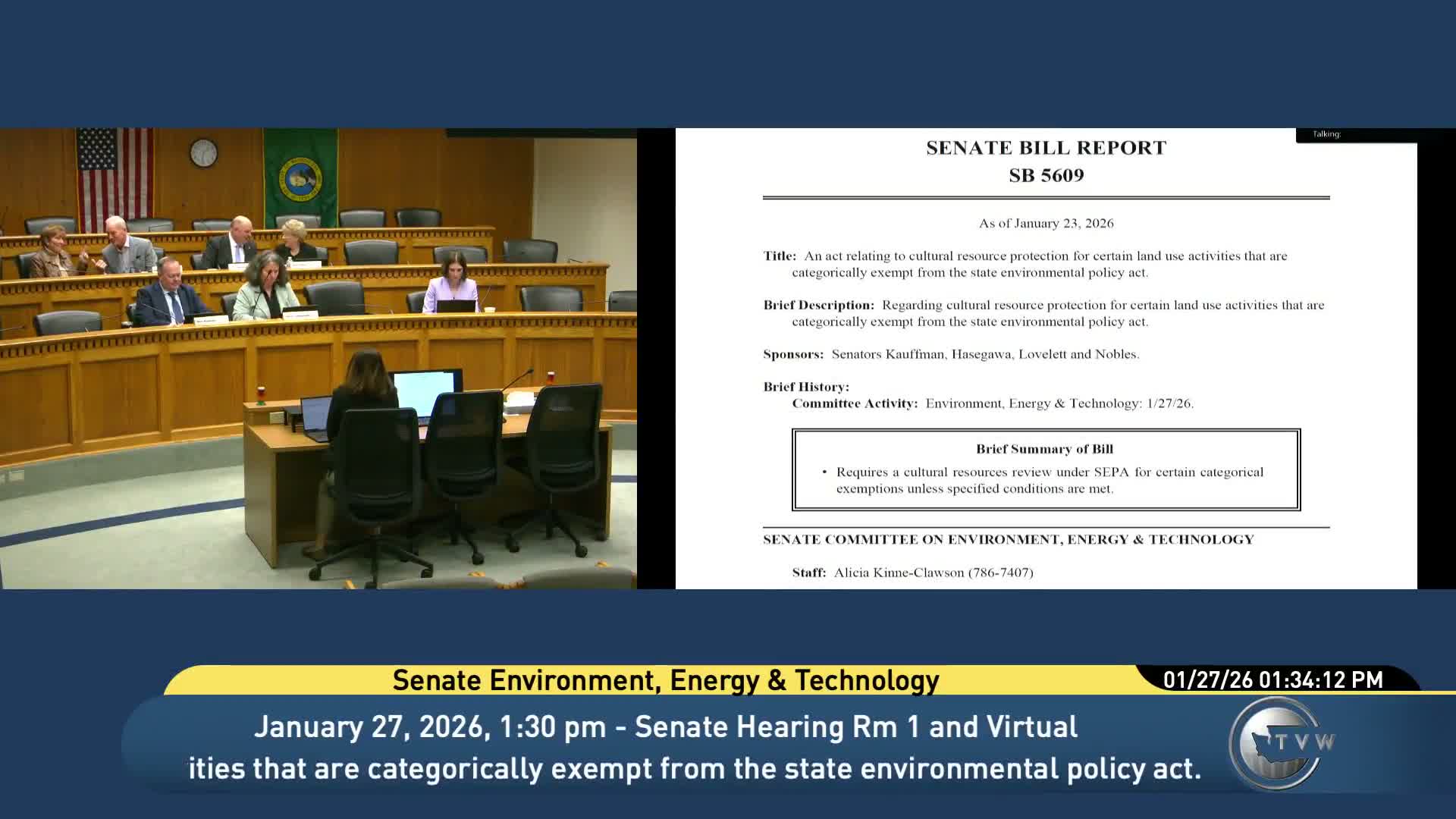Click the green Washington state flag seal
Viewport: 1456px width, 819px height.
[x=300, y=179]
